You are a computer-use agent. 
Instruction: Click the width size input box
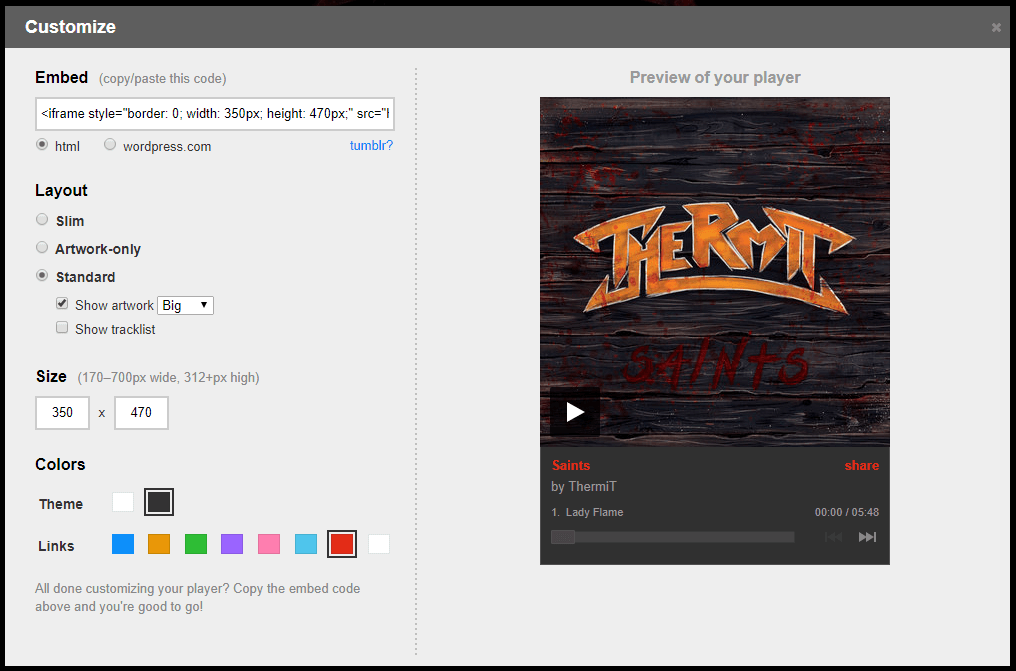62,412
